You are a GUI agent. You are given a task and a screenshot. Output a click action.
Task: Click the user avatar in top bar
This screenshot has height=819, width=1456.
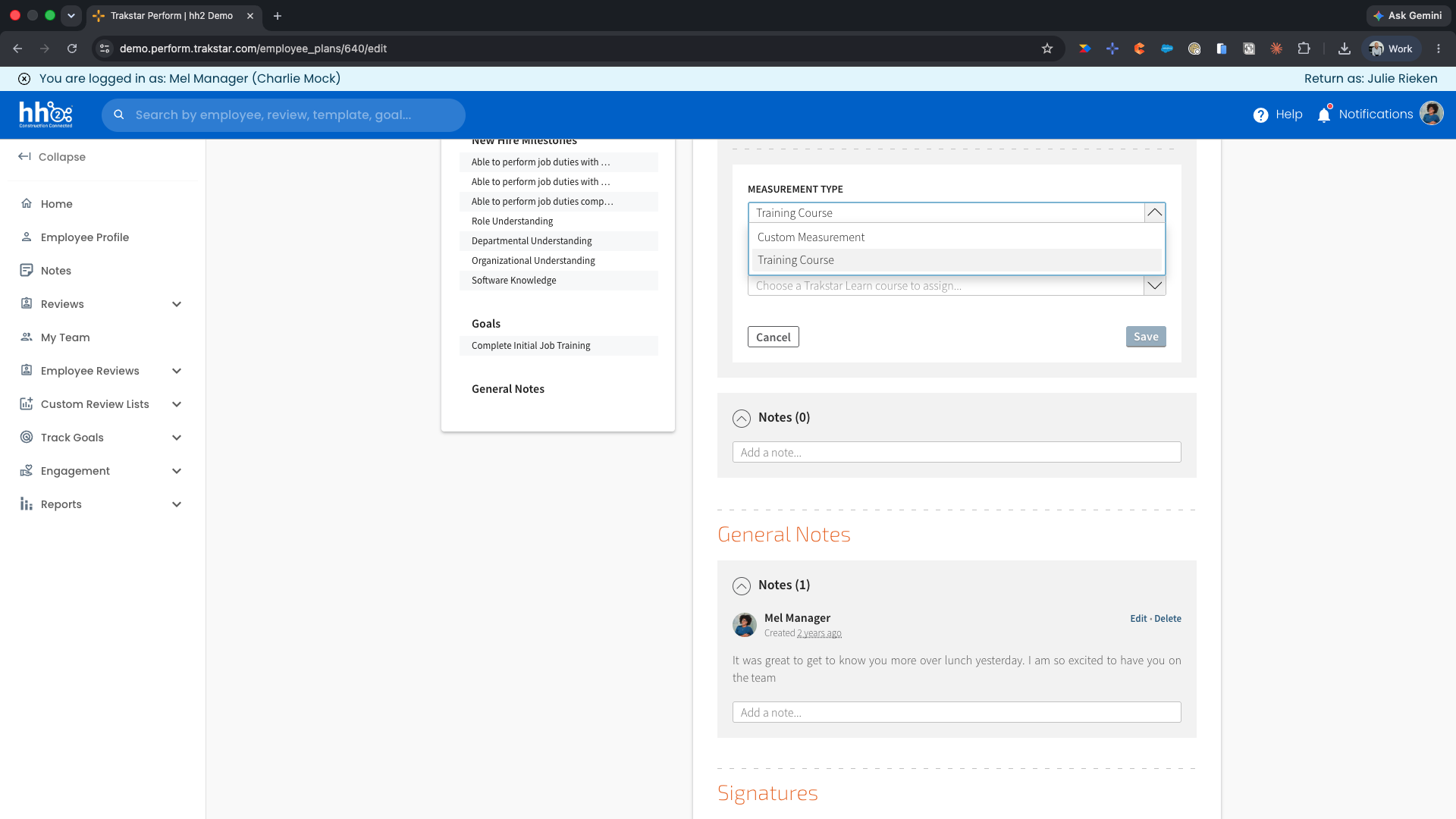click(1432, 114)
